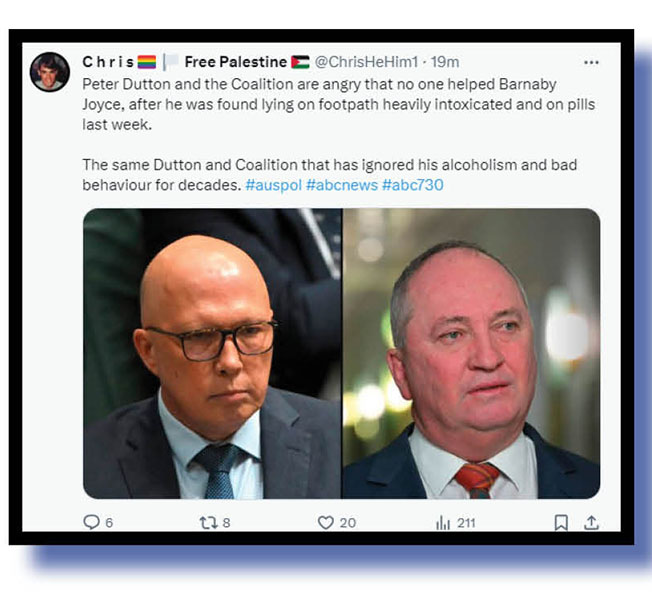Open the reply icon with 6 comments

pyautogui.click(x=91, y=521)
